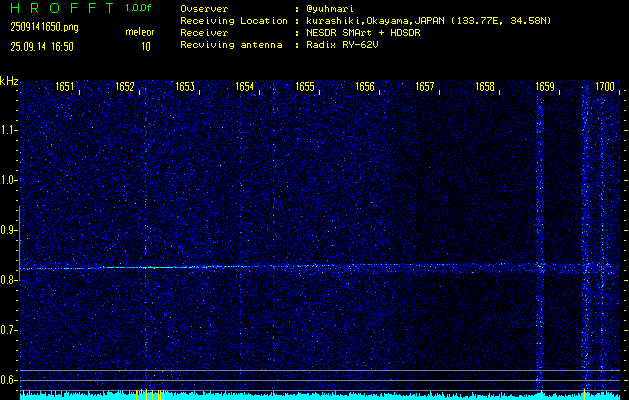Click the 1700 time marker

pyautogui.click(x=605, y=87)
